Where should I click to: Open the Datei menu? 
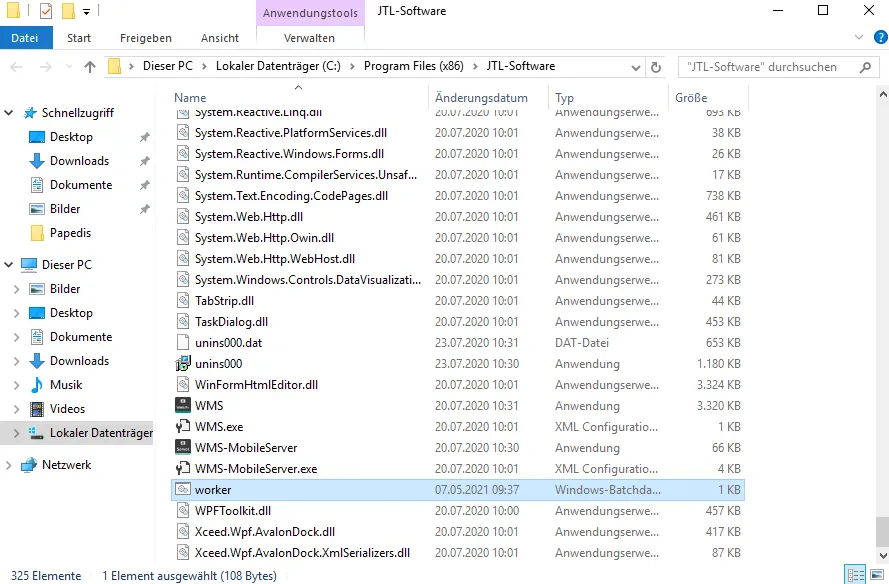coord(25,38)
